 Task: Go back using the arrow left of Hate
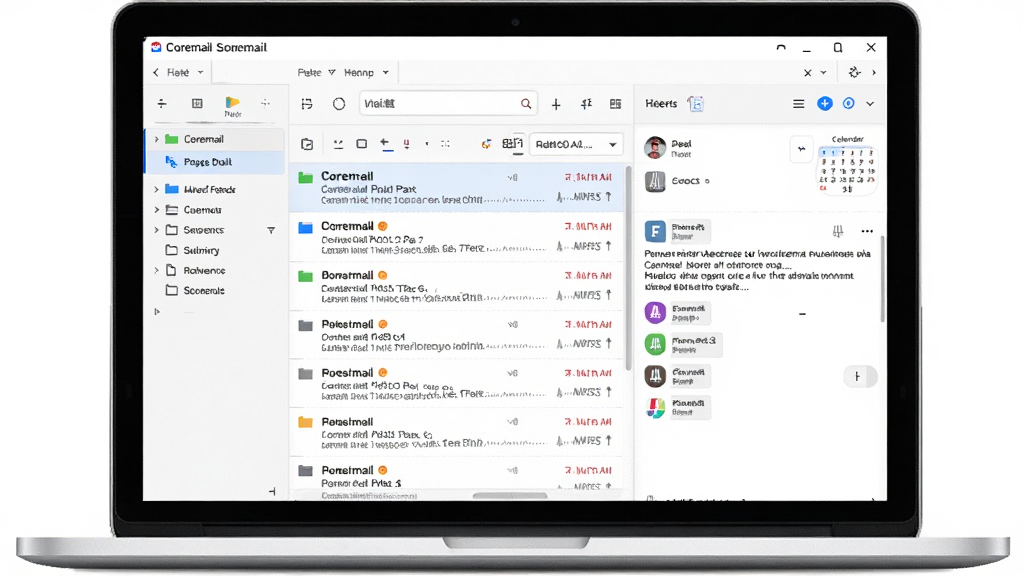155,72
